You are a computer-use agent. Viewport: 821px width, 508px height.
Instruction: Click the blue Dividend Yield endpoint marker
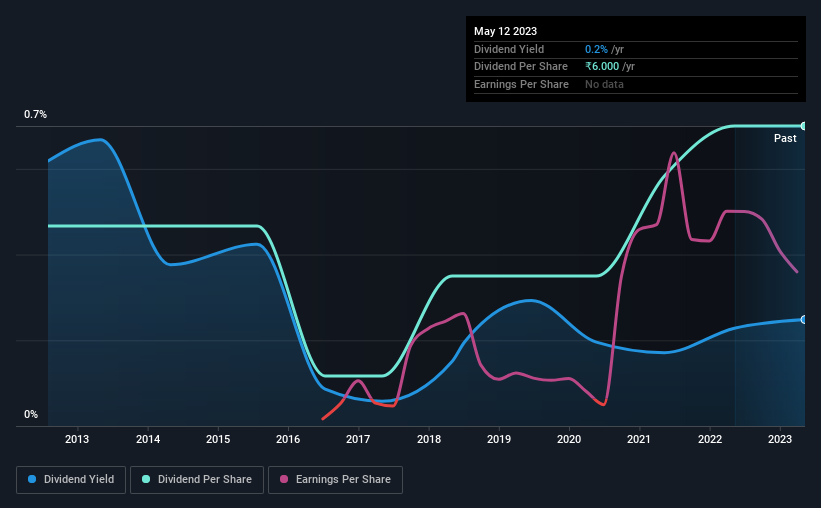pyautogui.click(x=804, y=319)
